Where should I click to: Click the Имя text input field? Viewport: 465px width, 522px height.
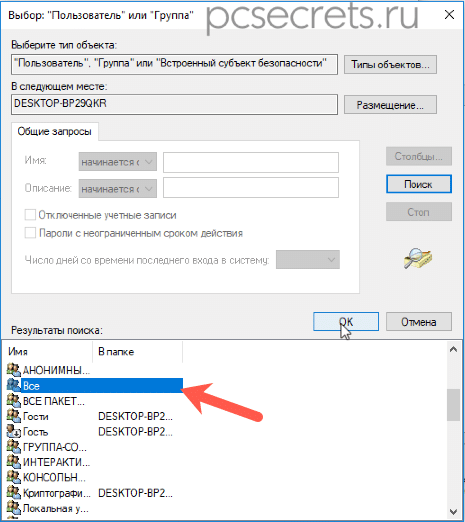(251, 162)
